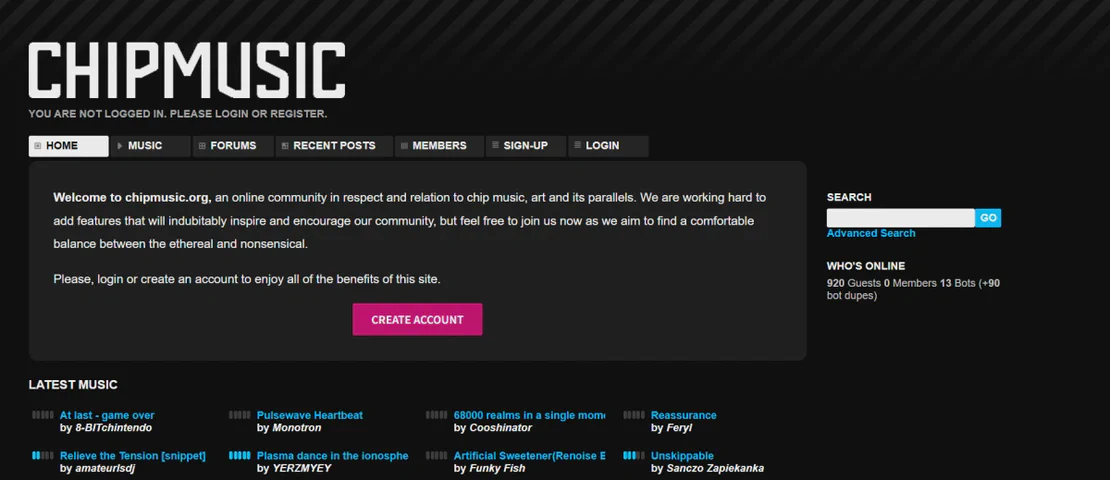Open track 68000 realms in a single moment

[530, 416]
